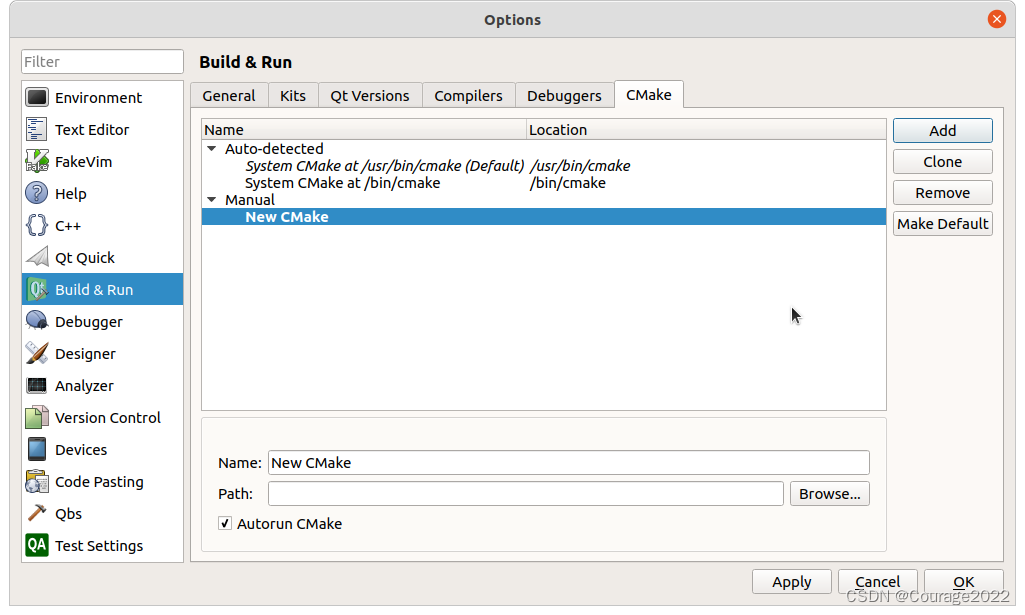Image resolution: width=1025 pixels, height=615 pixels.
Task: Click the Devices tablet icon
Action: (x=37, y=450)
